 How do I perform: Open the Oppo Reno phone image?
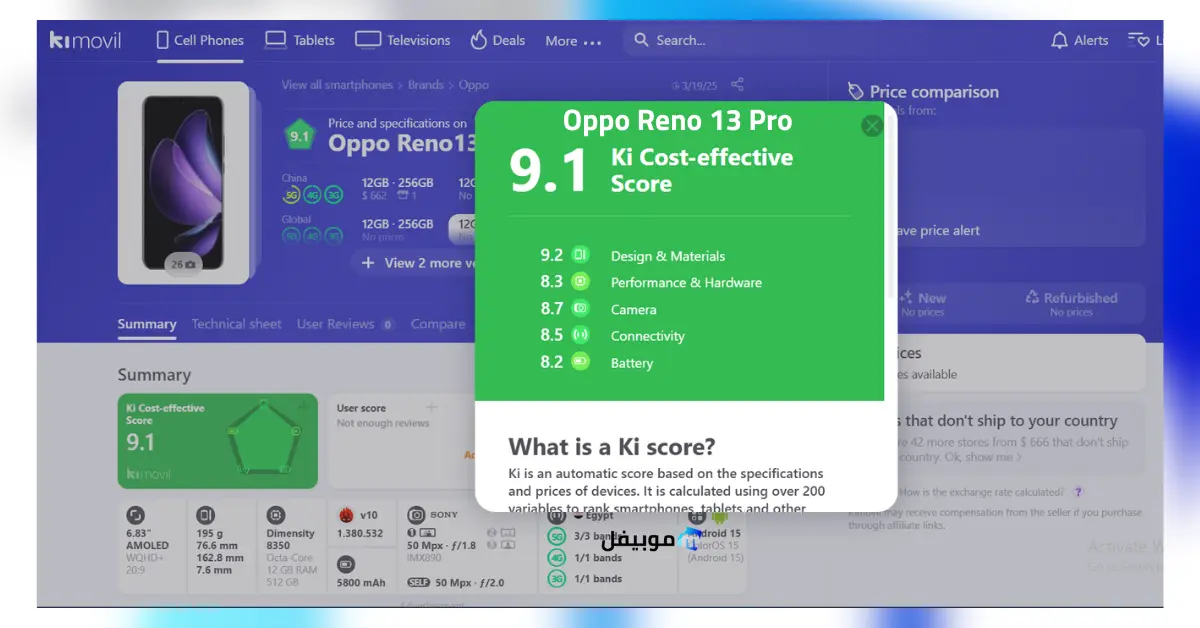point(183,180)
